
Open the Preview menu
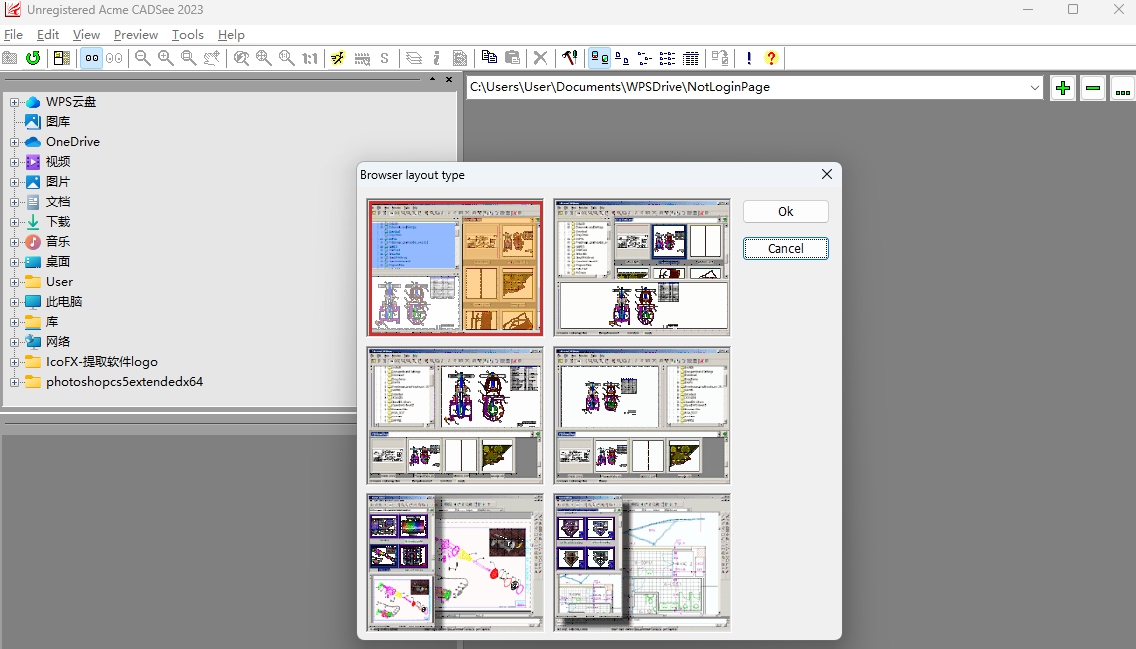click(135, 34)
